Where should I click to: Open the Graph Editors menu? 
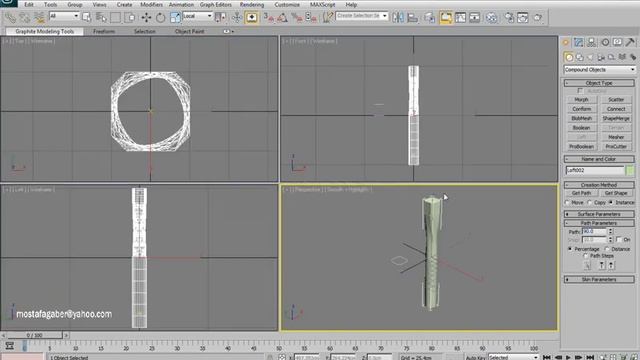point(216,4)
